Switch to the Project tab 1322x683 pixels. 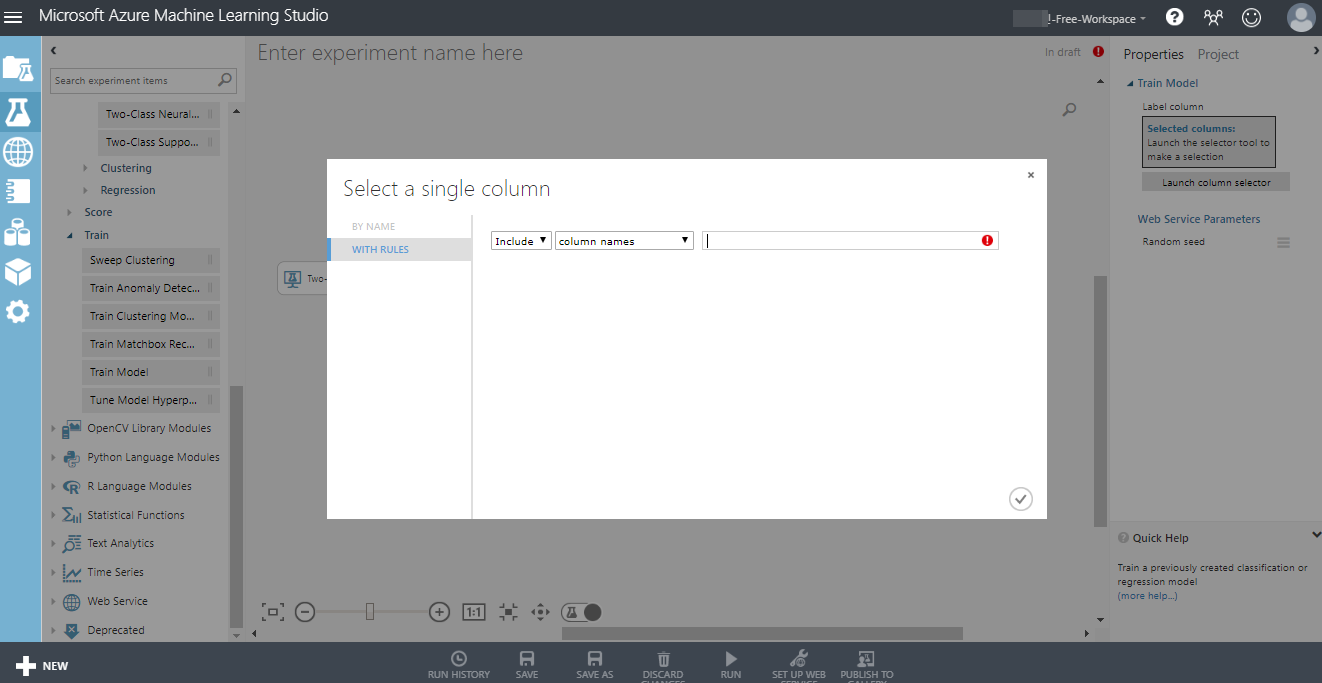point(1218,54)
